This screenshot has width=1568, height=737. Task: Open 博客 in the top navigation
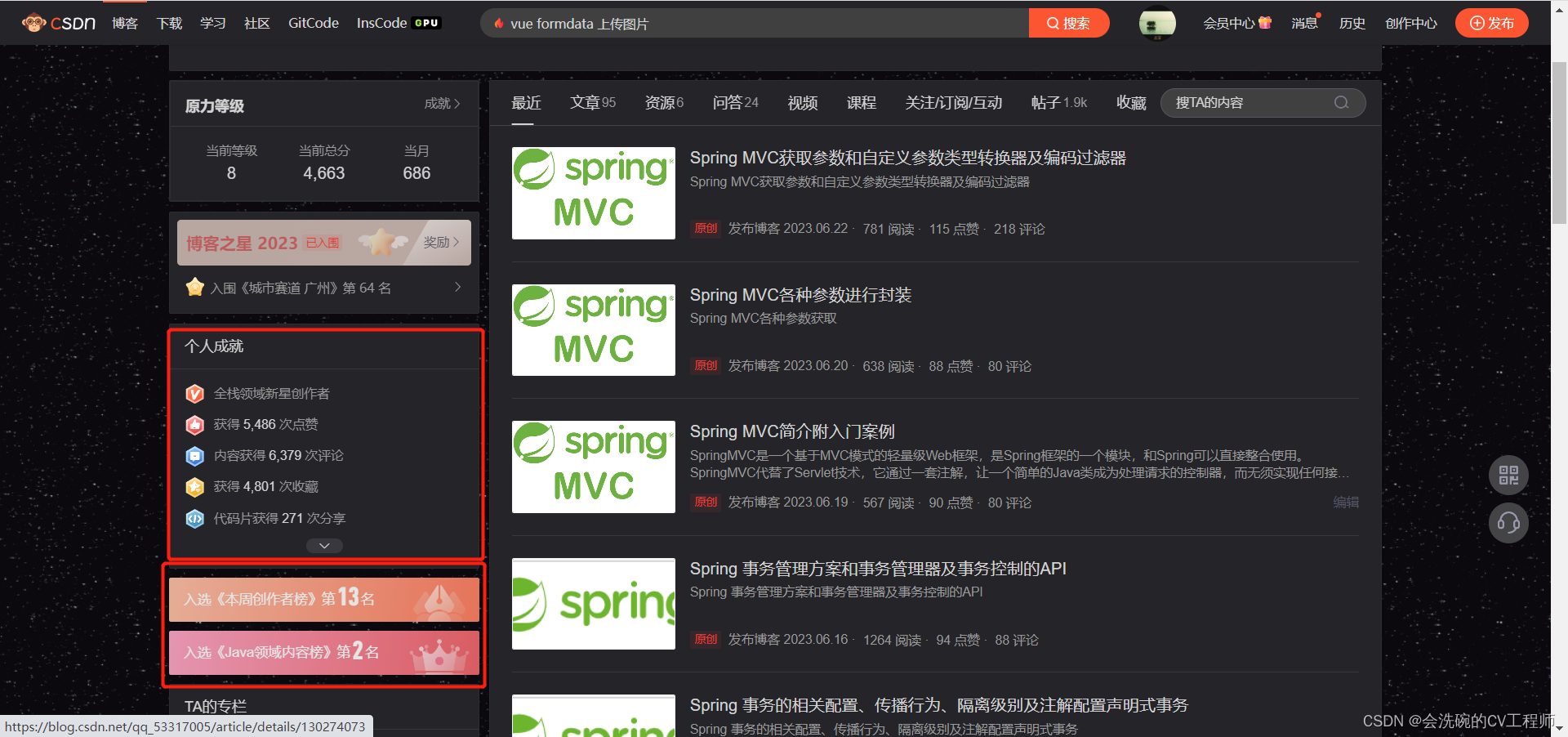pyautogui.click(x=125, y=23)
